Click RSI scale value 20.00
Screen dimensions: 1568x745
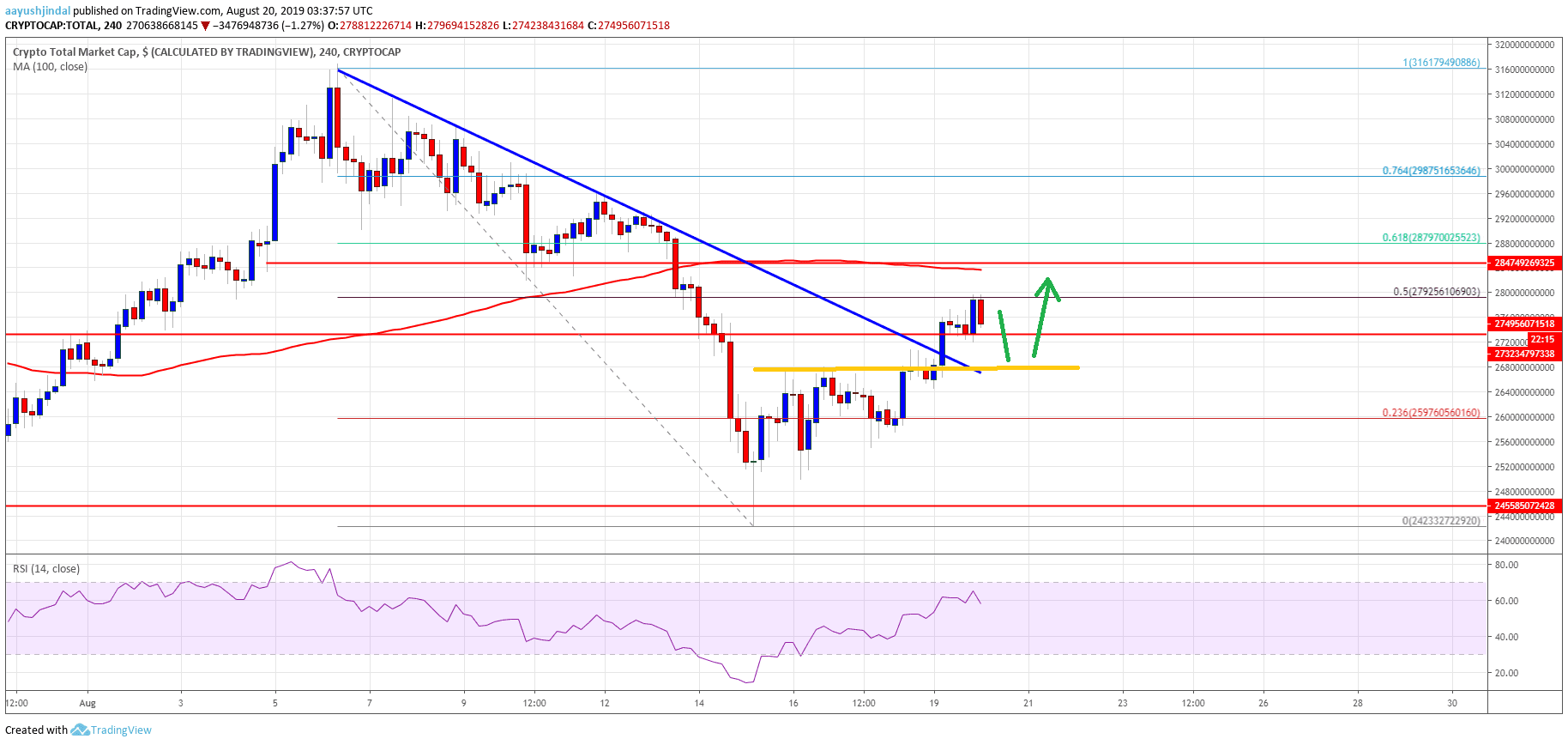pyautogui.click(x=1506, y=673)
